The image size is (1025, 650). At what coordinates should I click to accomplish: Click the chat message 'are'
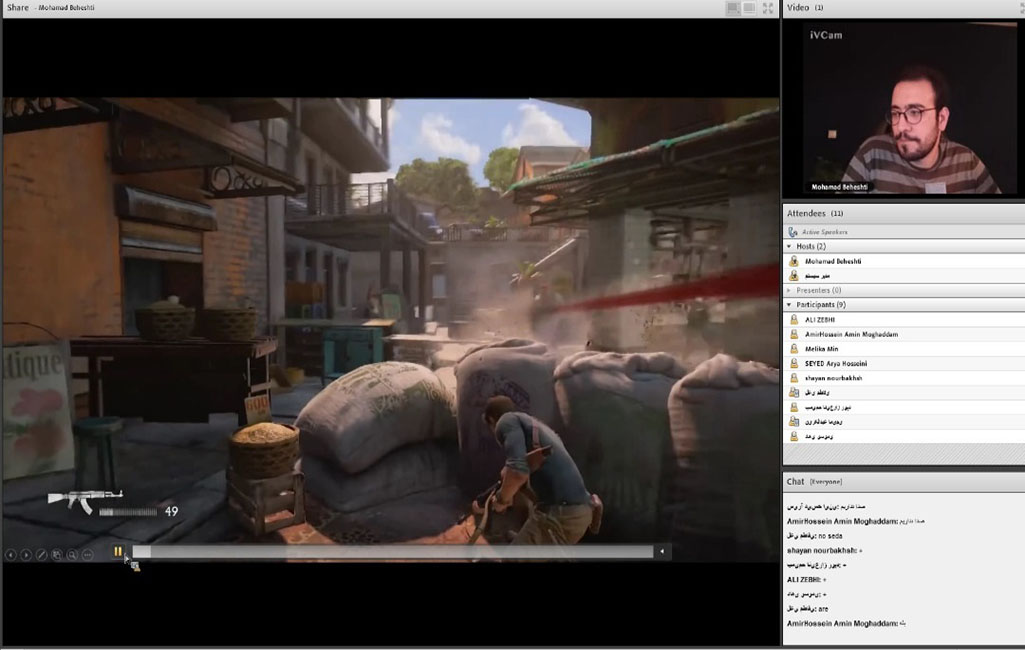(807, 609)
